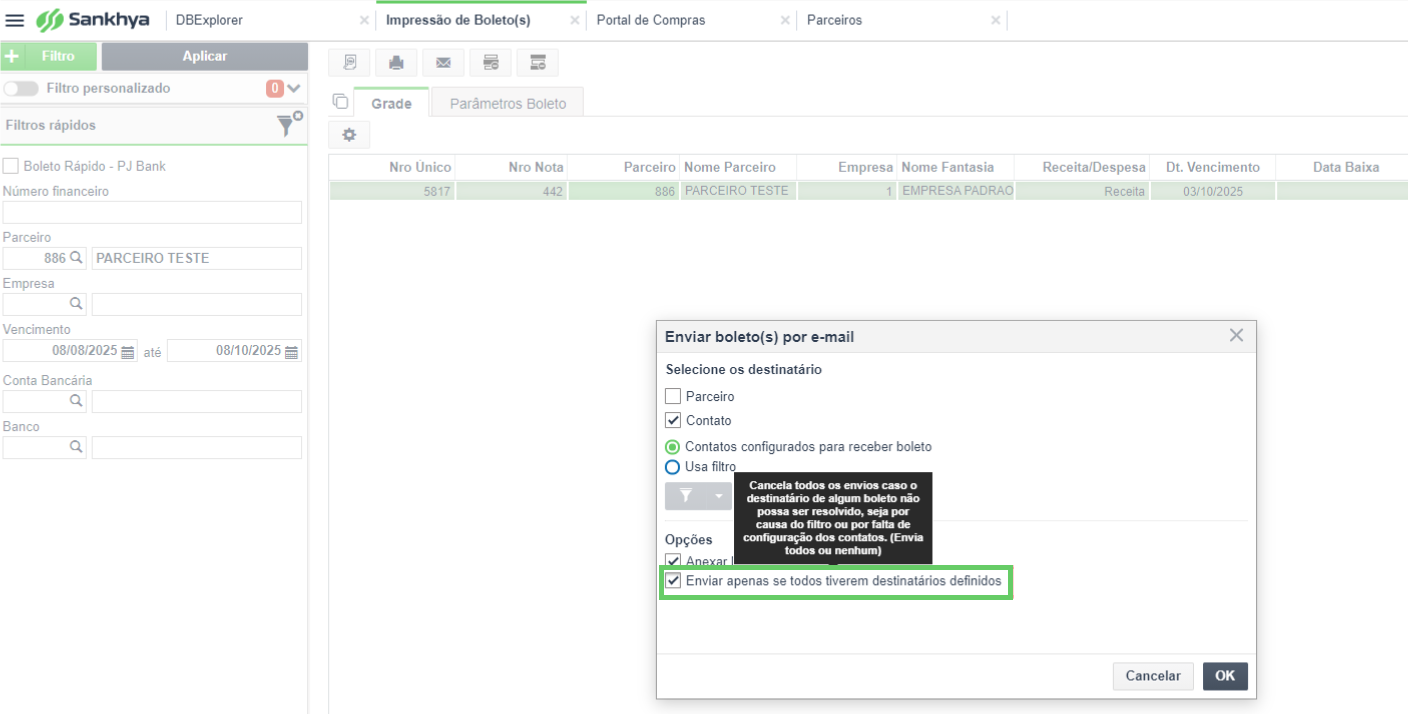The height and width of the screenshot is (714, 1408).
Task: Uncheck the Contato checkbox
Action: coord(673,420)
